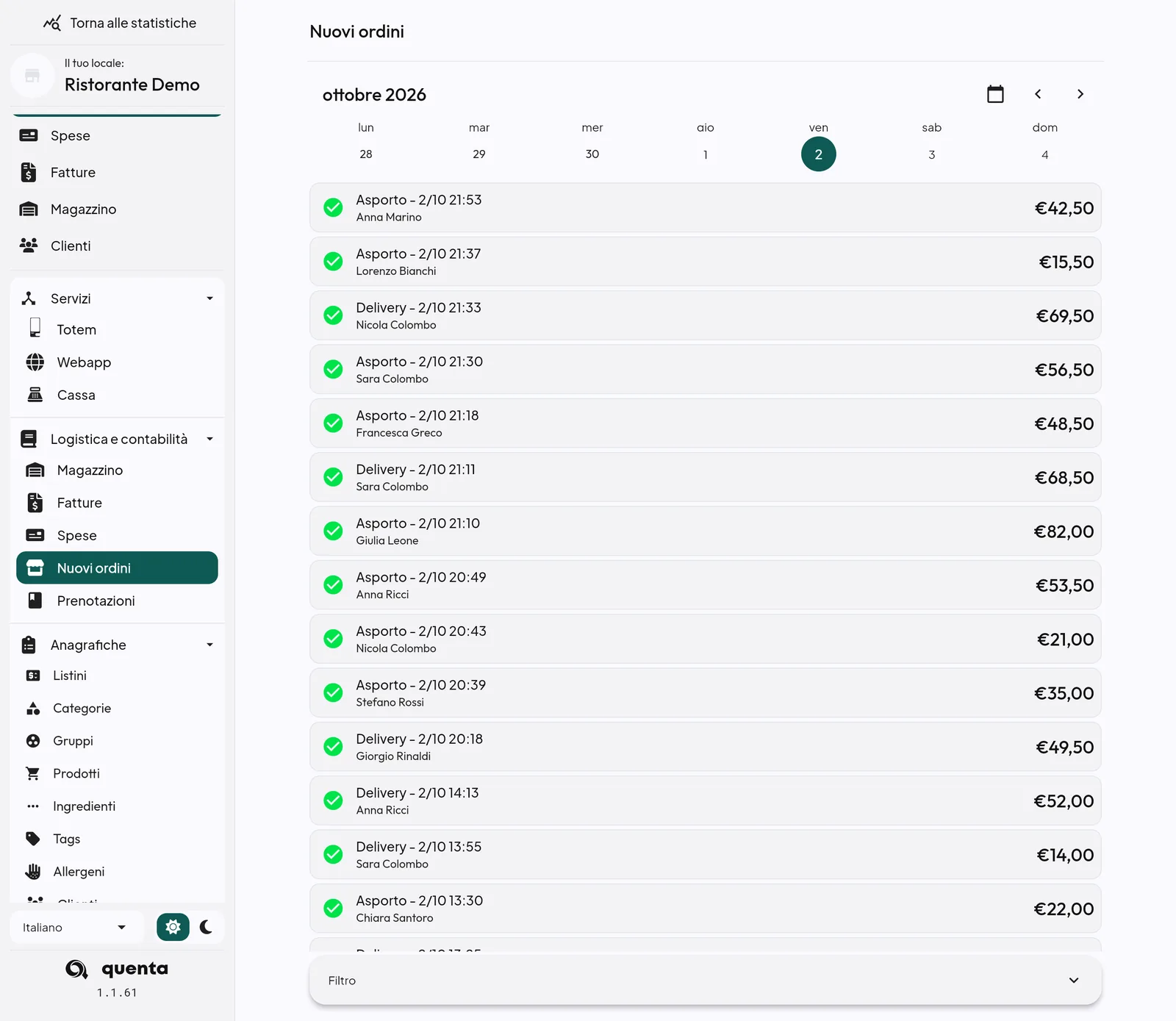
Task: Open the Italiano language dropdown
Action: [x=74, y=927]
